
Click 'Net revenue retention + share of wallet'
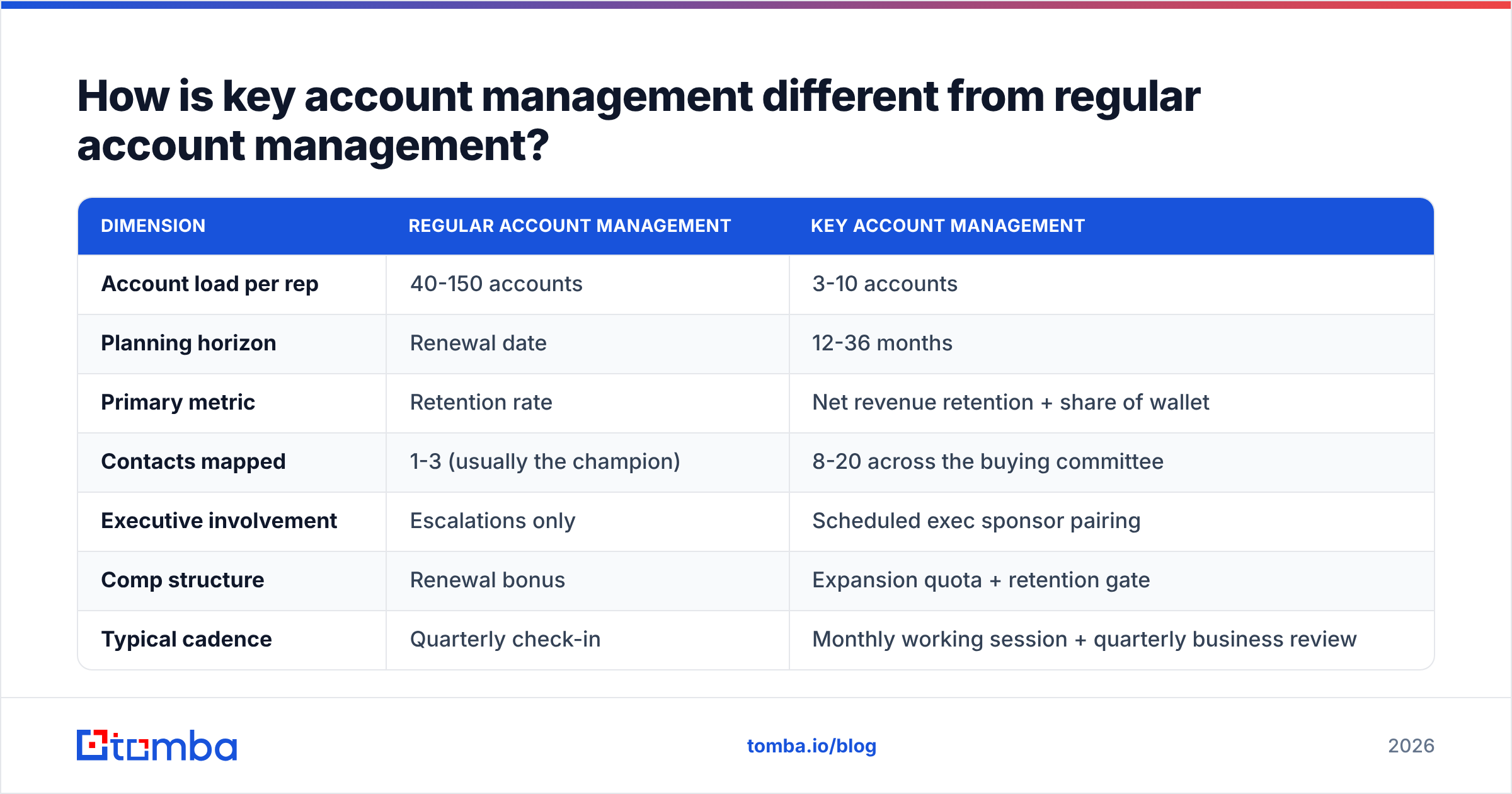1011,402
